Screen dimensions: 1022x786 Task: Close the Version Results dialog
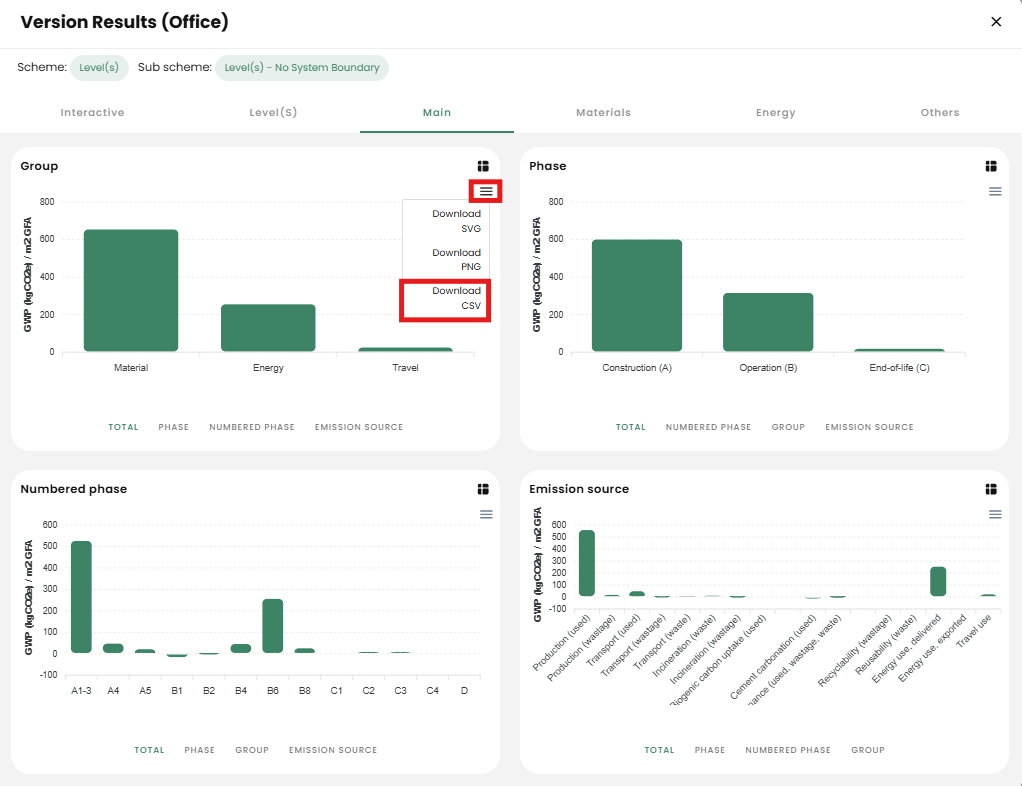click(996, 22)
